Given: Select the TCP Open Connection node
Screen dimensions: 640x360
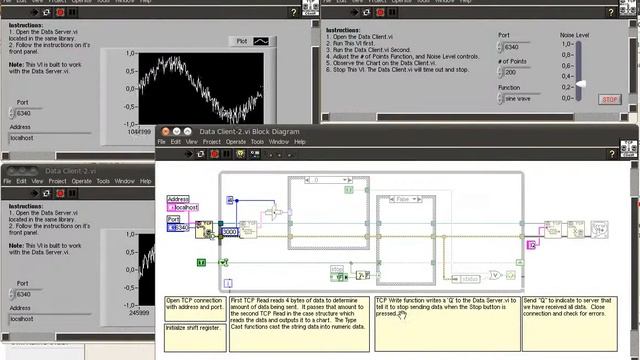Looking at the screenshot, I should [204, 229].
